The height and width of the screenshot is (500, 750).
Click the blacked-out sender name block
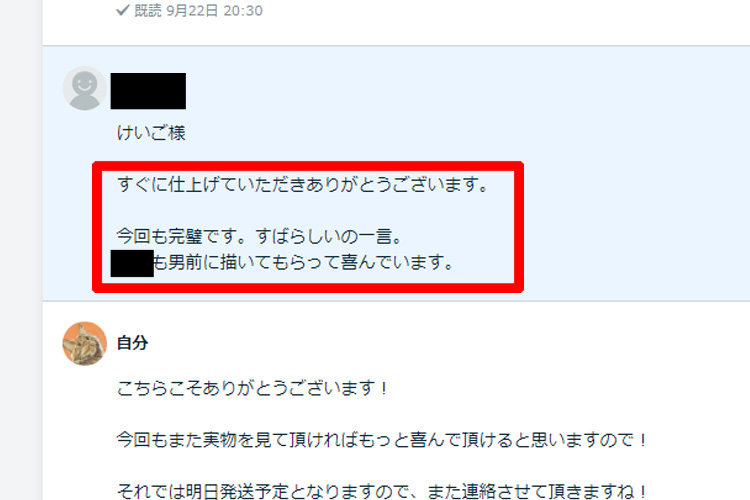pyautogui.click(x=148, y=91)
